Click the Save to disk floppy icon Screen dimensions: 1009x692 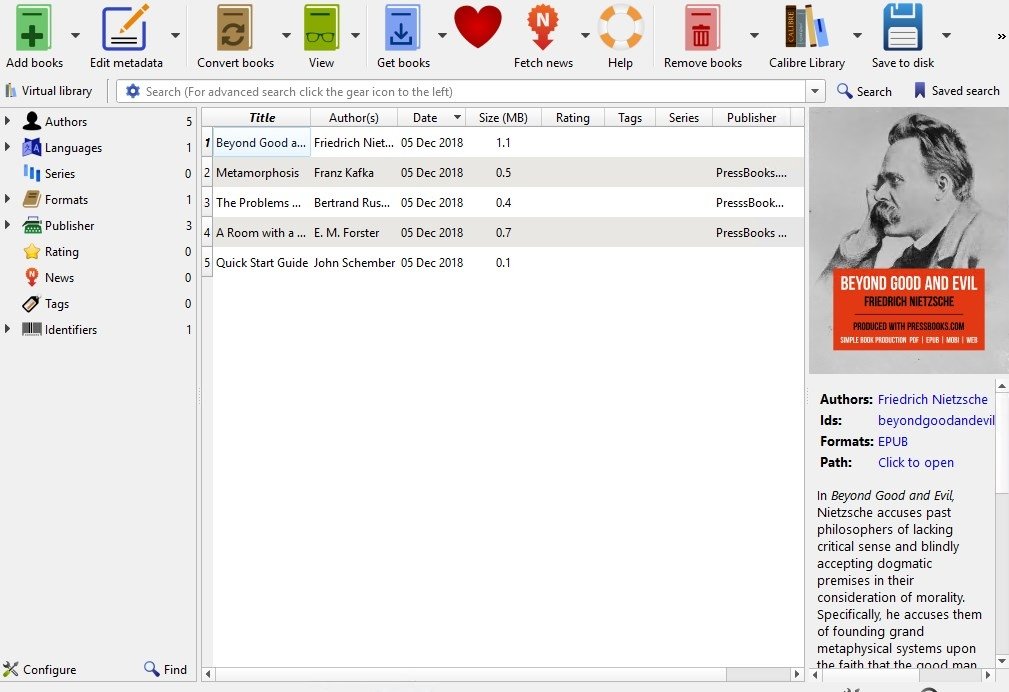903,28
